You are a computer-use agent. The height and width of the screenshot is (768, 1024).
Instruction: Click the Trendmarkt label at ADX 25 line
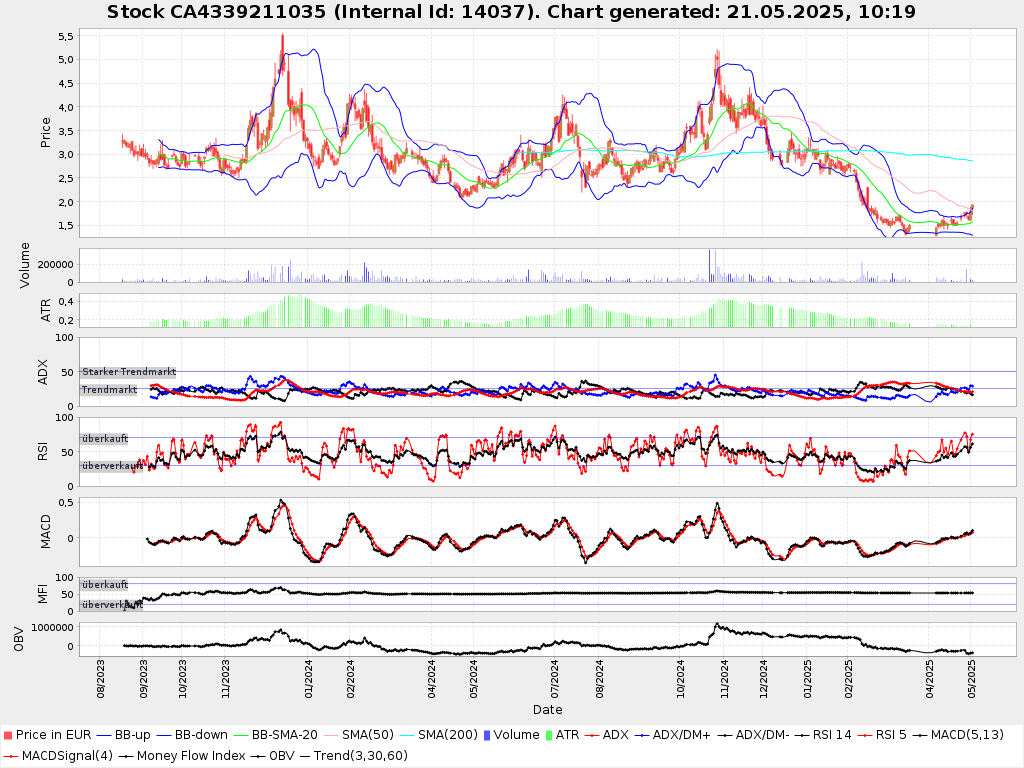(x=109, y=390)
